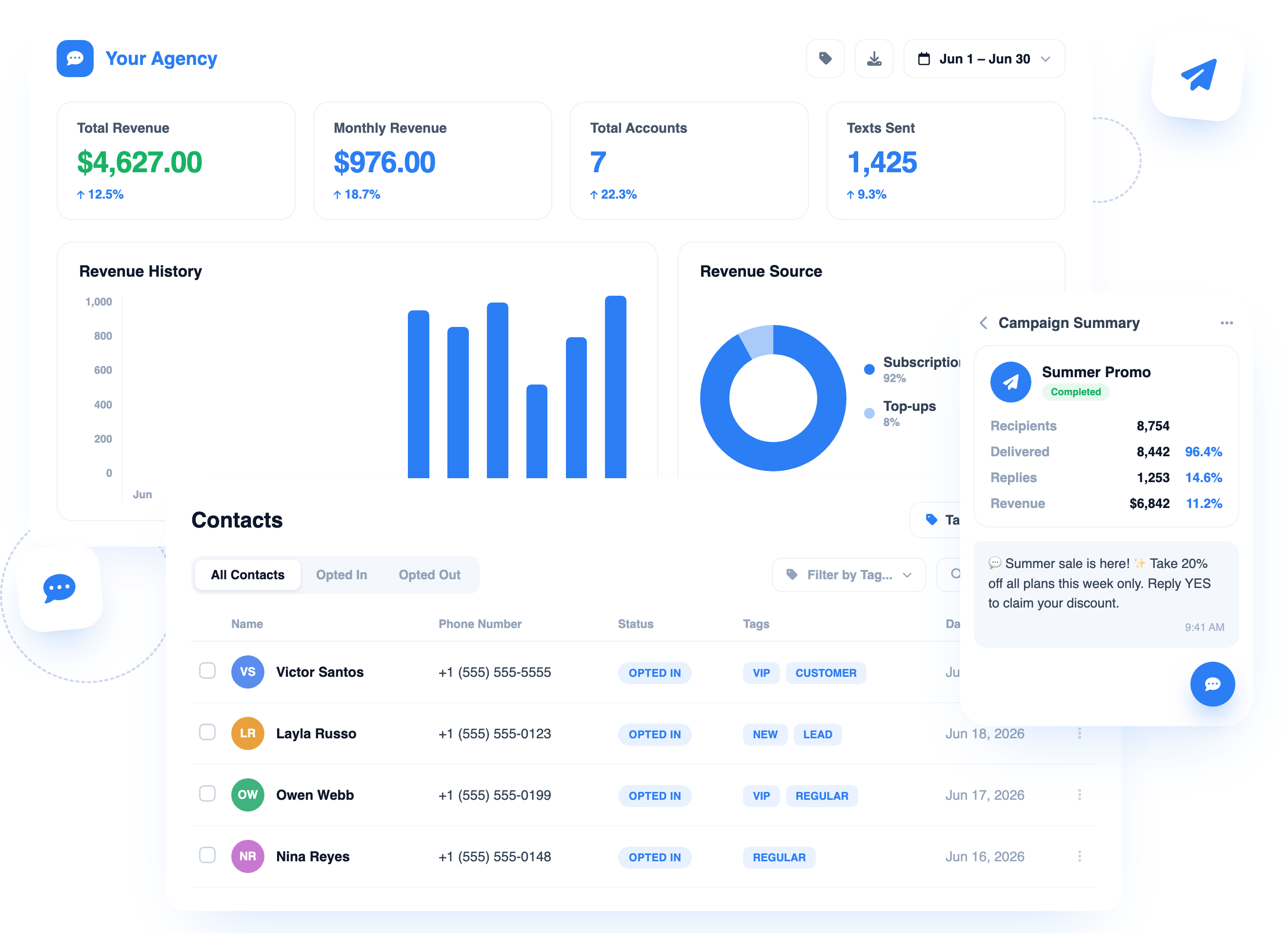Click the blue round chat button in campaign panel
This screenshot has height=933, width=1288.
(1212, 684)
